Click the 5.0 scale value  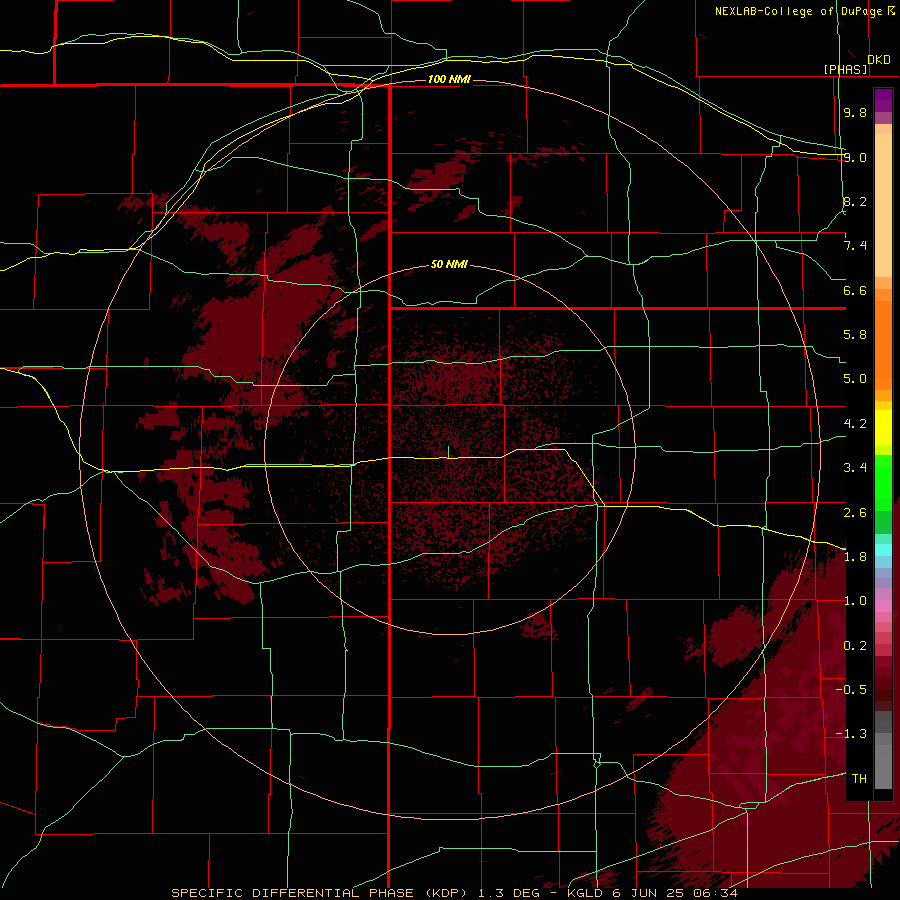(x=855, y=379)
